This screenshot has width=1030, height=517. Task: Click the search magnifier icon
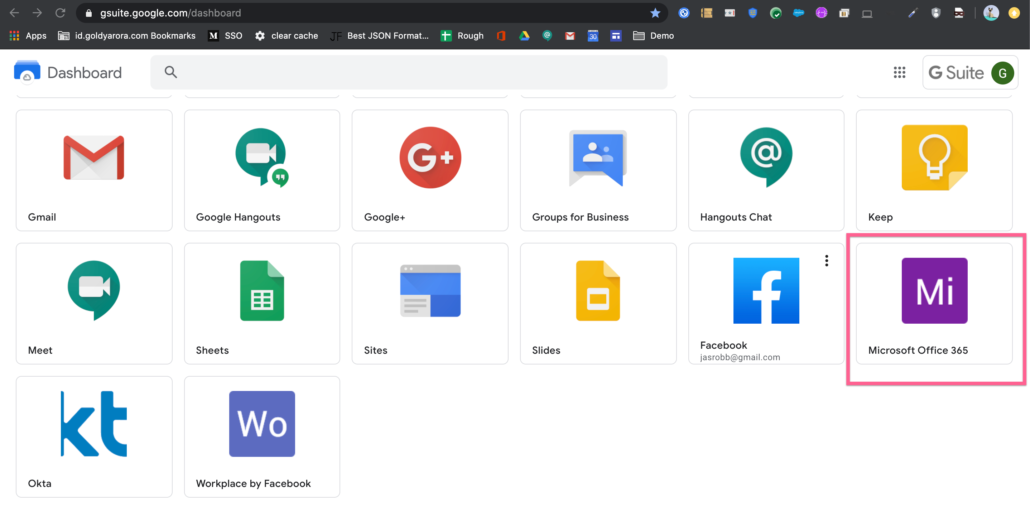(x=171, y=72)
